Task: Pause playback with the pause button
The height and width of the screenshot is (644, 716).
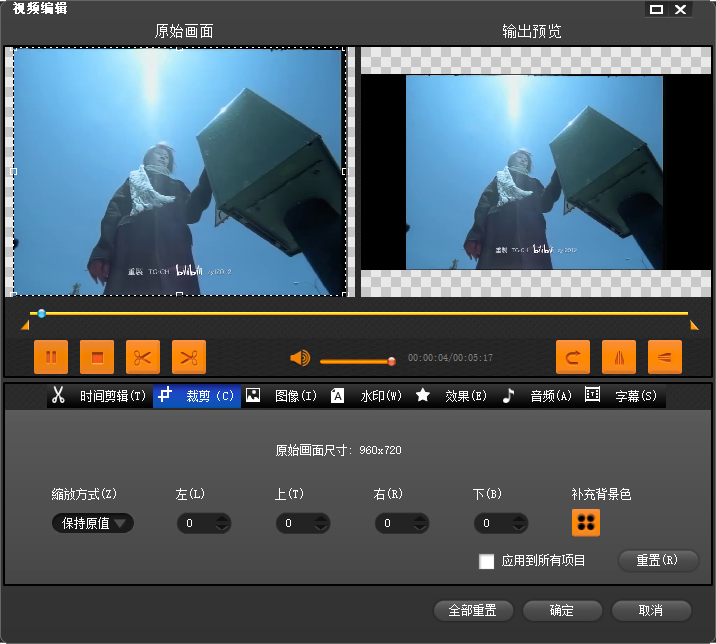Action: point(51,357)
